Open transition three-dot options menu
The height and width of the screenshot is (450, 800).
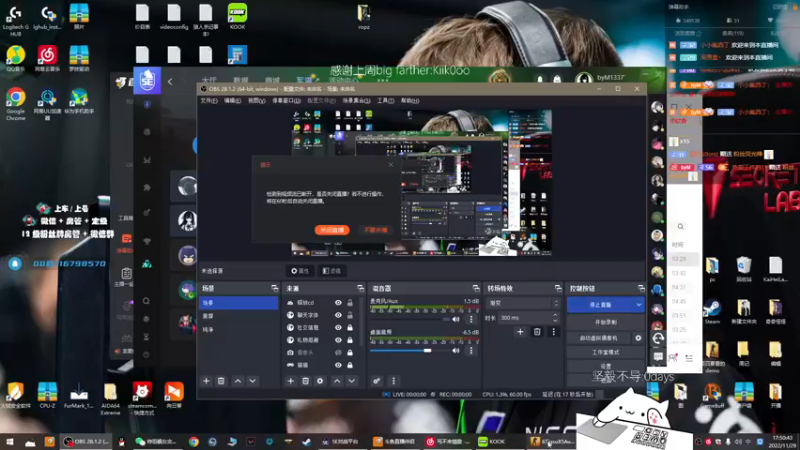(x=554, y=332)
